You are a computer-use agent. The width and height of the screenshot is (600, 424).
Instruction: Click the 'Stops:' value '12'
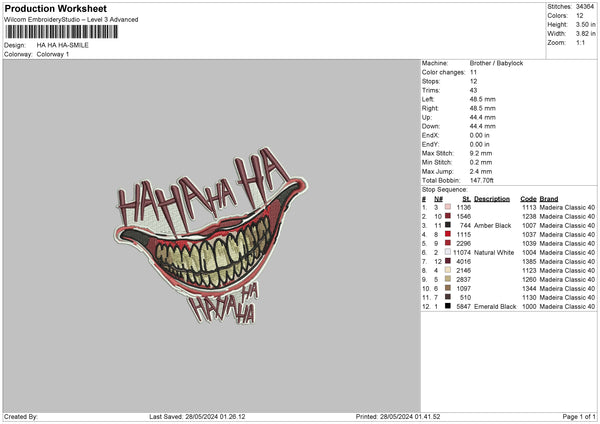point(473,81)
